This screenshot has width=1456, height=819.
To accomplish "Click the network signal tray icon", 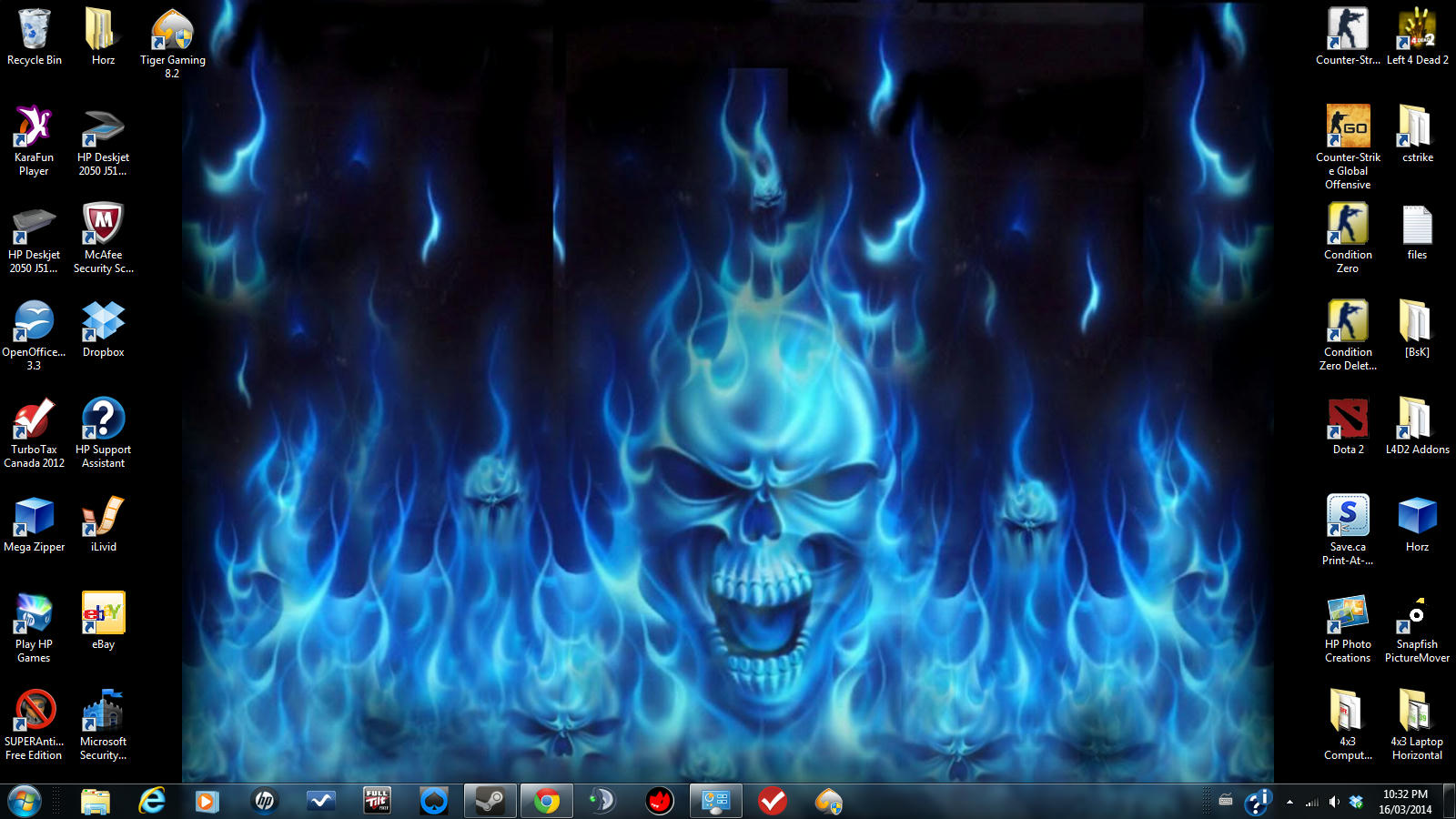I will (1312, 802).
